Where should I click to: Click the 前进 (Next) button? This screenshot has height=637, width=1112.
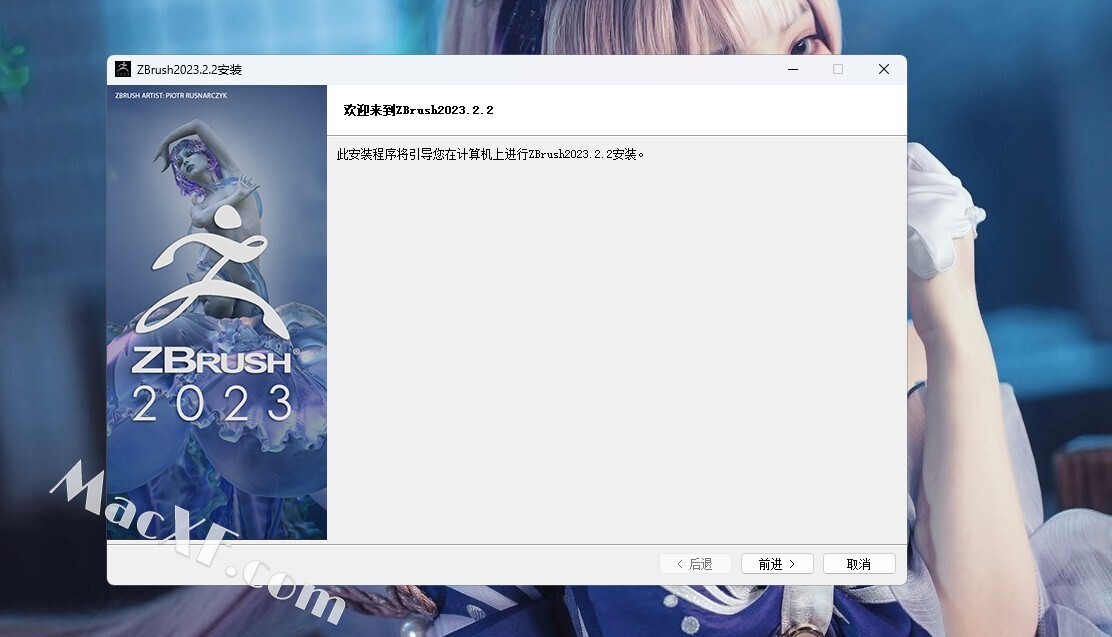(777, 564)
